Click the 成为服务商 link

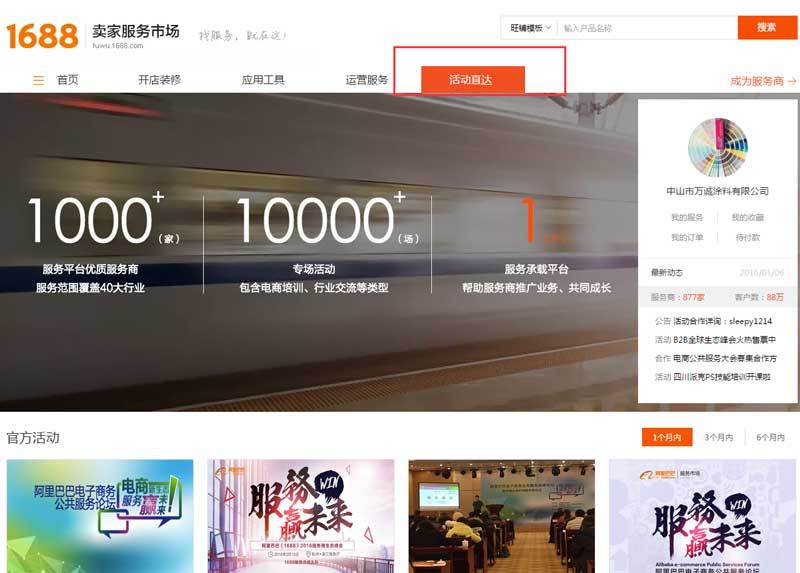click(757, 81)
